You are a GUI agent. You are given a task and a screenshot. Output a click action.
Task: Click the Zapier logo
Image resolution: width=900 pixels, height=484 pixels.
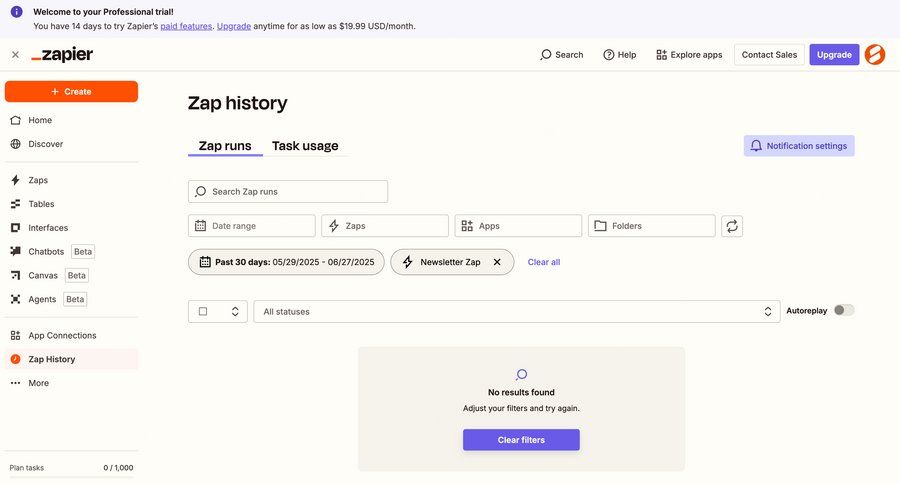click(62, 55)
